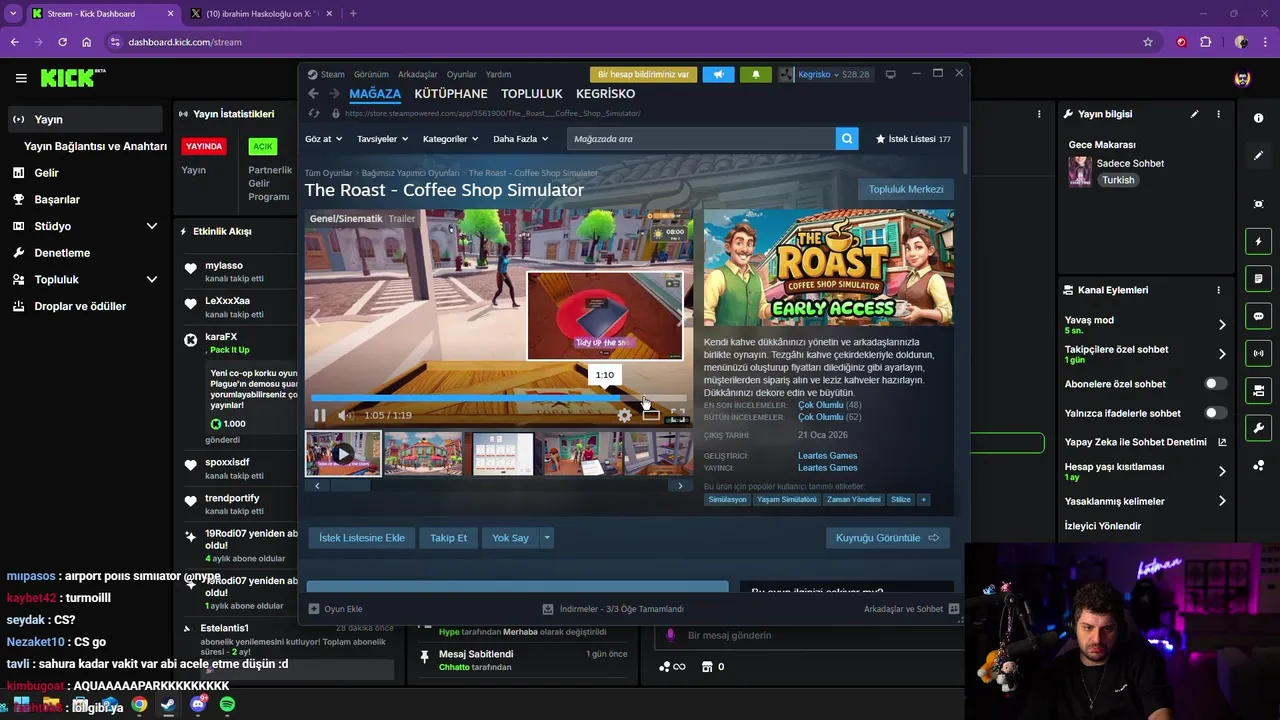Click the info icon in Kick right sidebar

(x=1258, y=118)
